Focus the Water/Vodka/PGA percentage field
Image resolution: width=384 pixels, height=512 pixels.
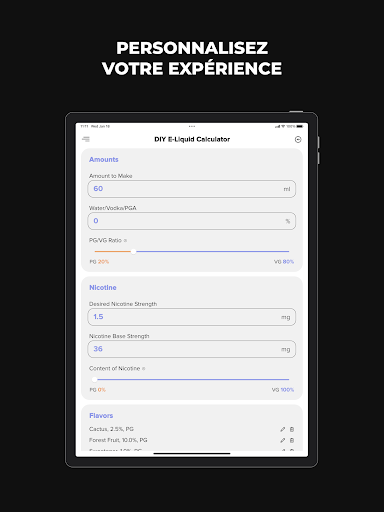click(192, 221)
